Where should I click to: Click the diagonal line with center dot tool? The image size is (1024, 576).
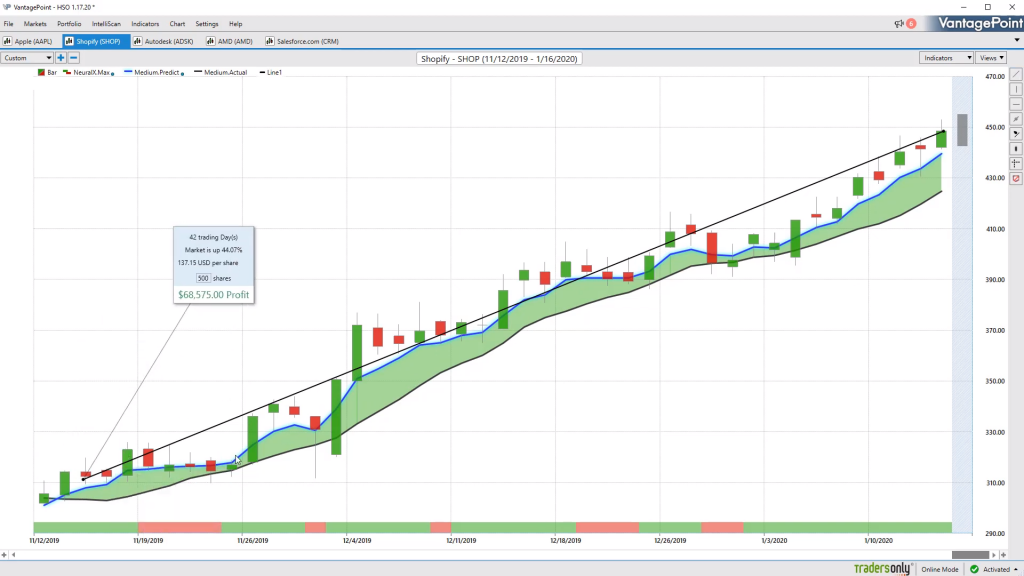pyautogui.click(x=1016, y=119)
